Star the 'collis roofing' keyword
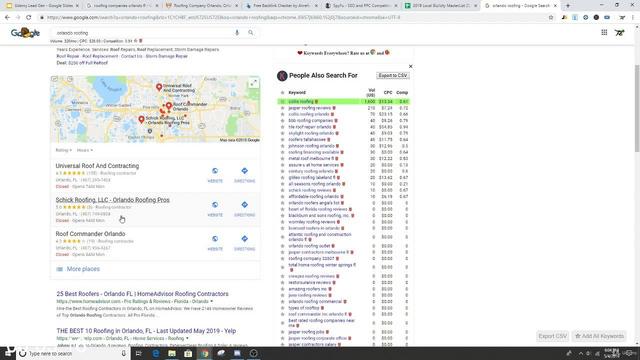 (282, 102)
